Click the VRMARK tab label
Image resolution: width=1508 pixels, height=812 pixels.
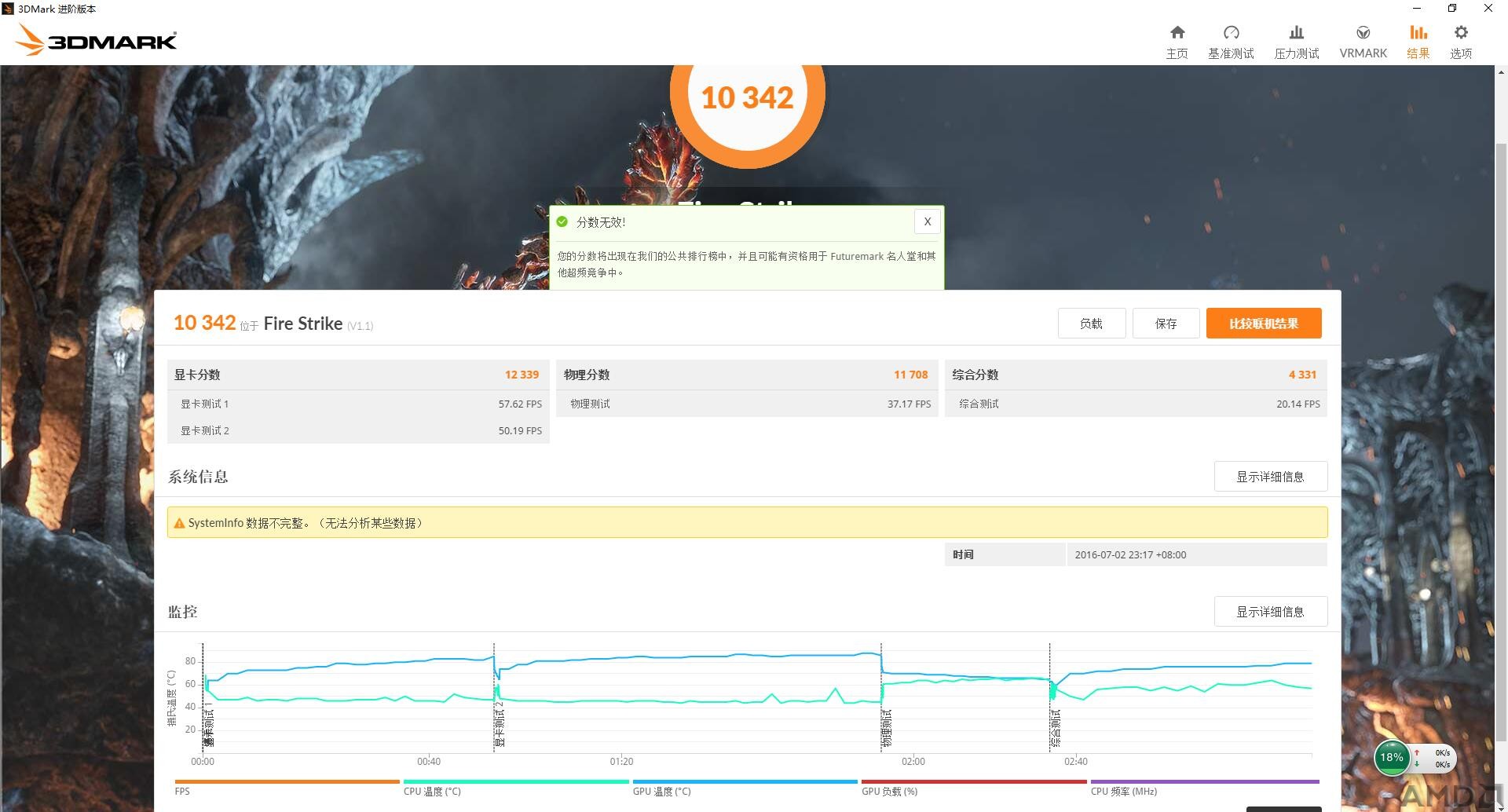tap(1363, 53)
